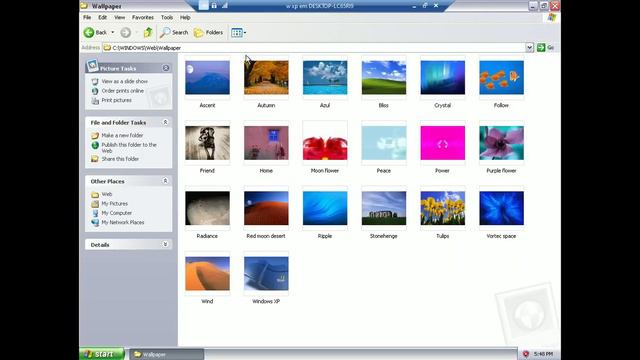Open the Tools menu

[167, 18]
